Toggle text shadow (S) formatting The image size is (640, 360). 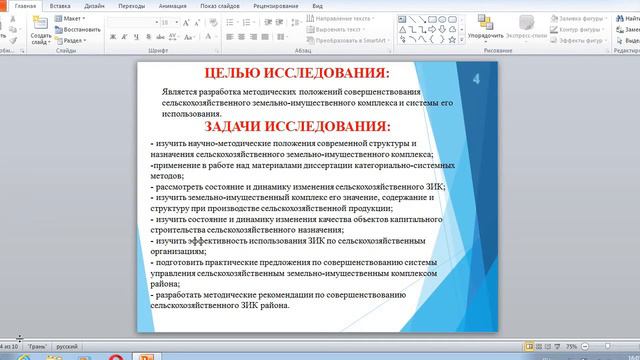tap(148, 37)
